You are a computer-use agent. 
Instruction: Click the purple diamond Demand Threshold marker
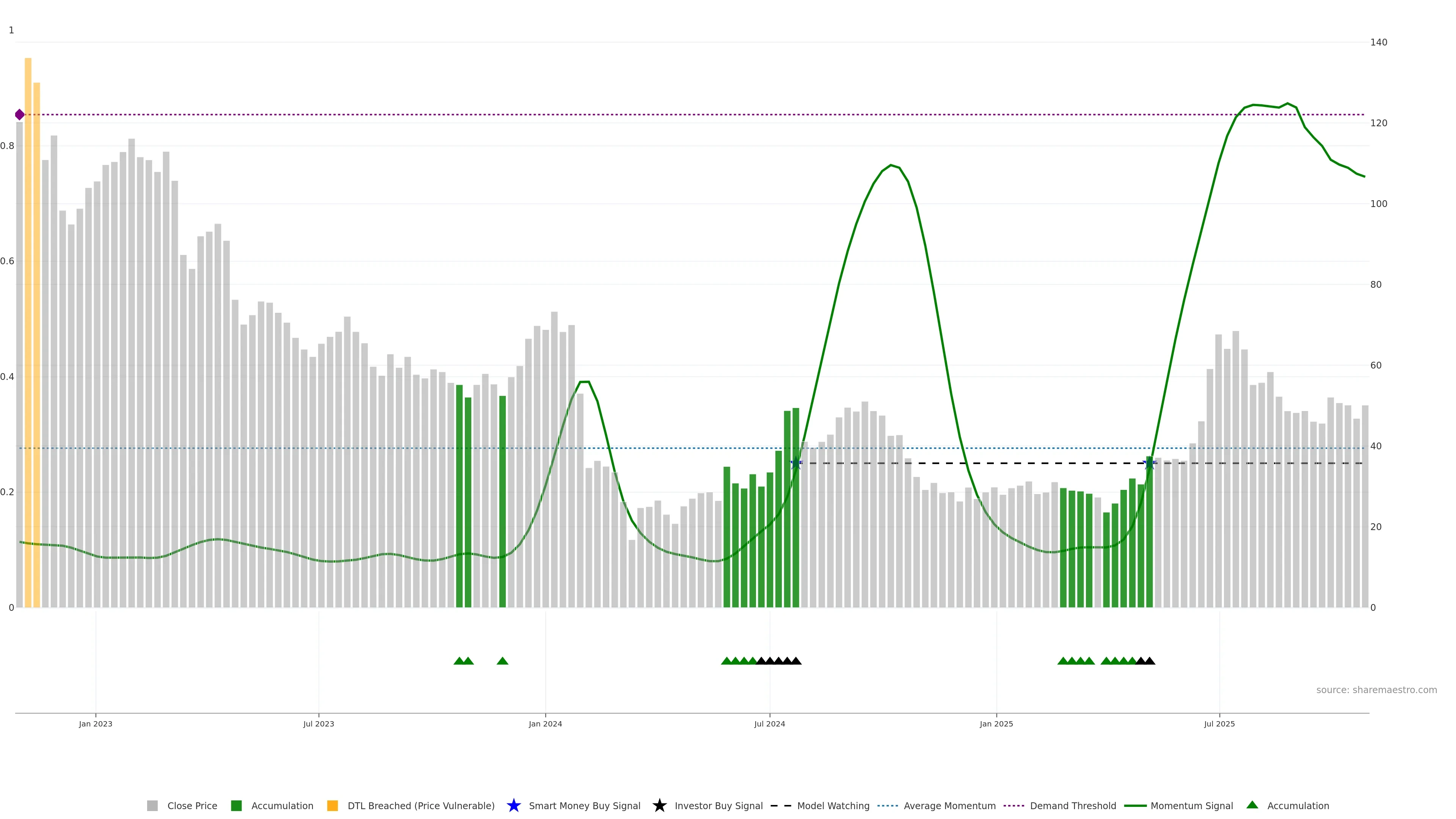pos(20,115)
